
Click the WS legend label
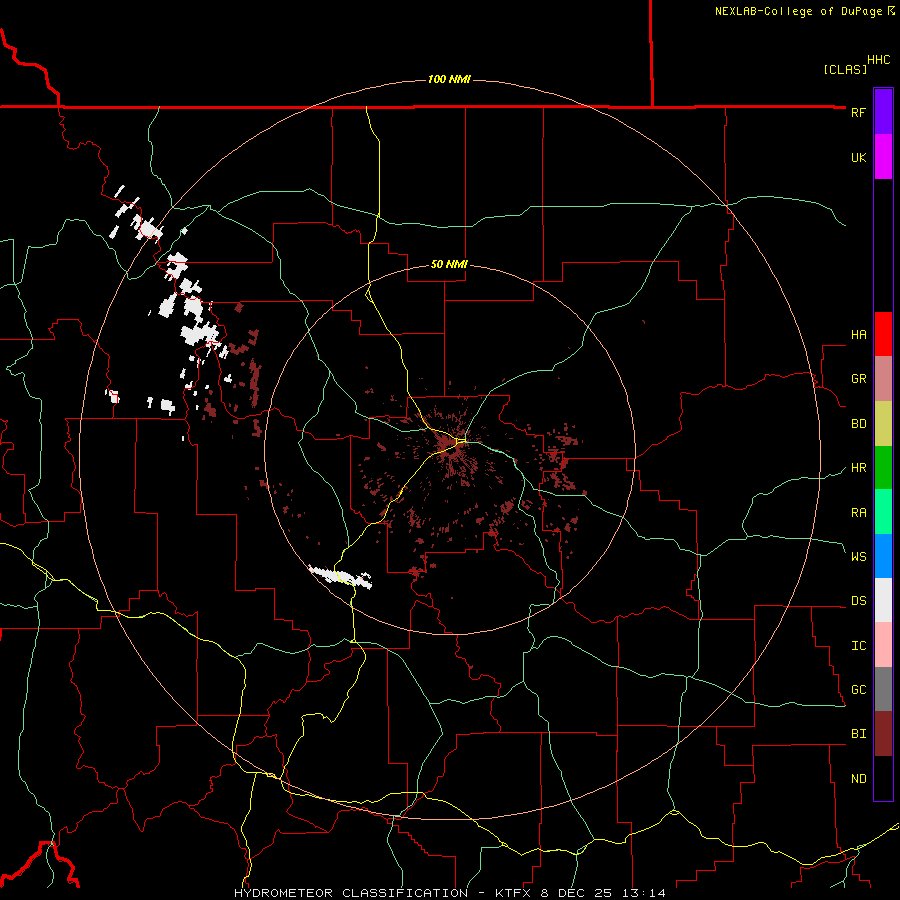point(858,557)
